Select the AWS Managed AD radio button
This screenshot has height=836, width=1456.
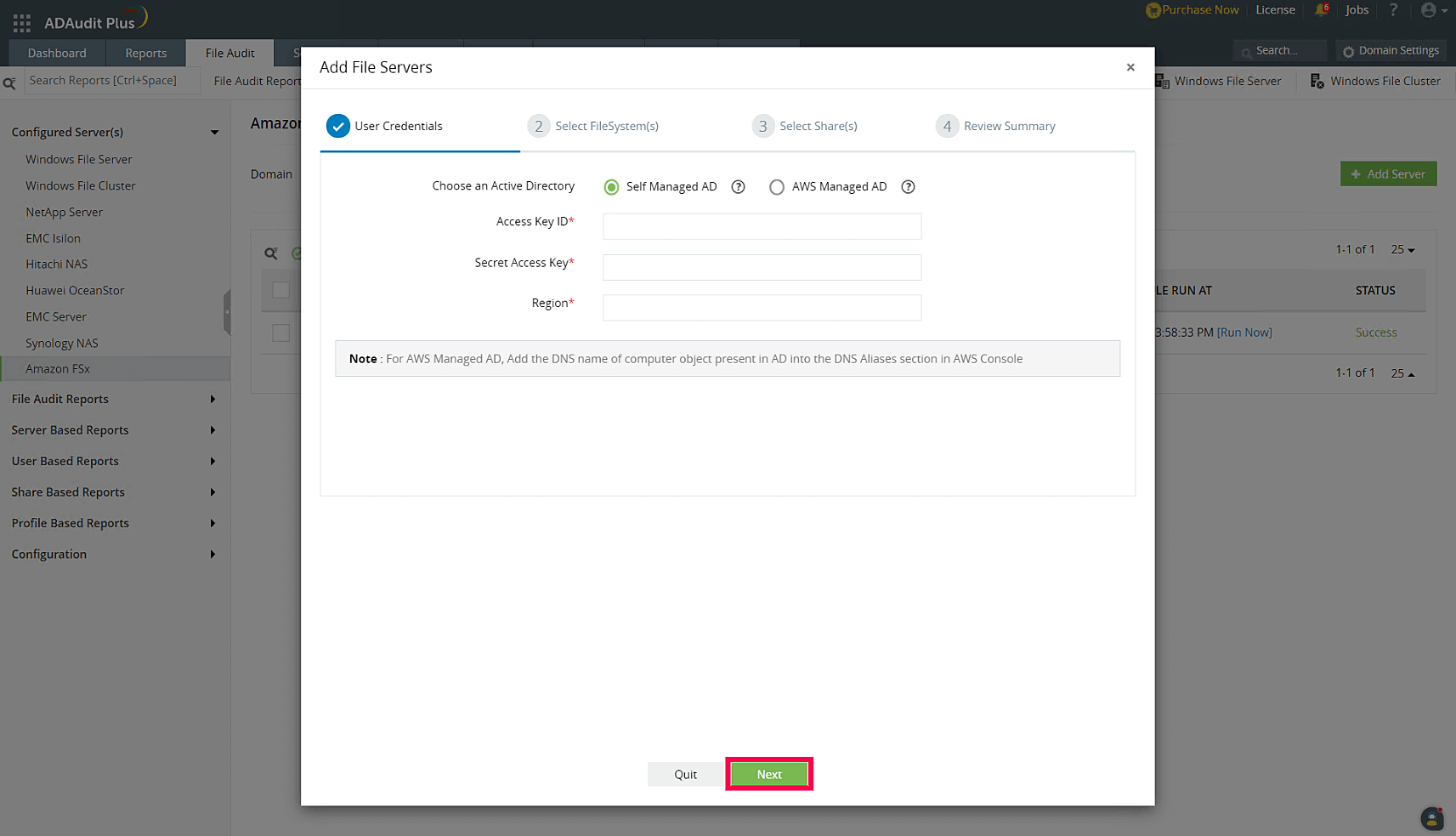point(776,186)
